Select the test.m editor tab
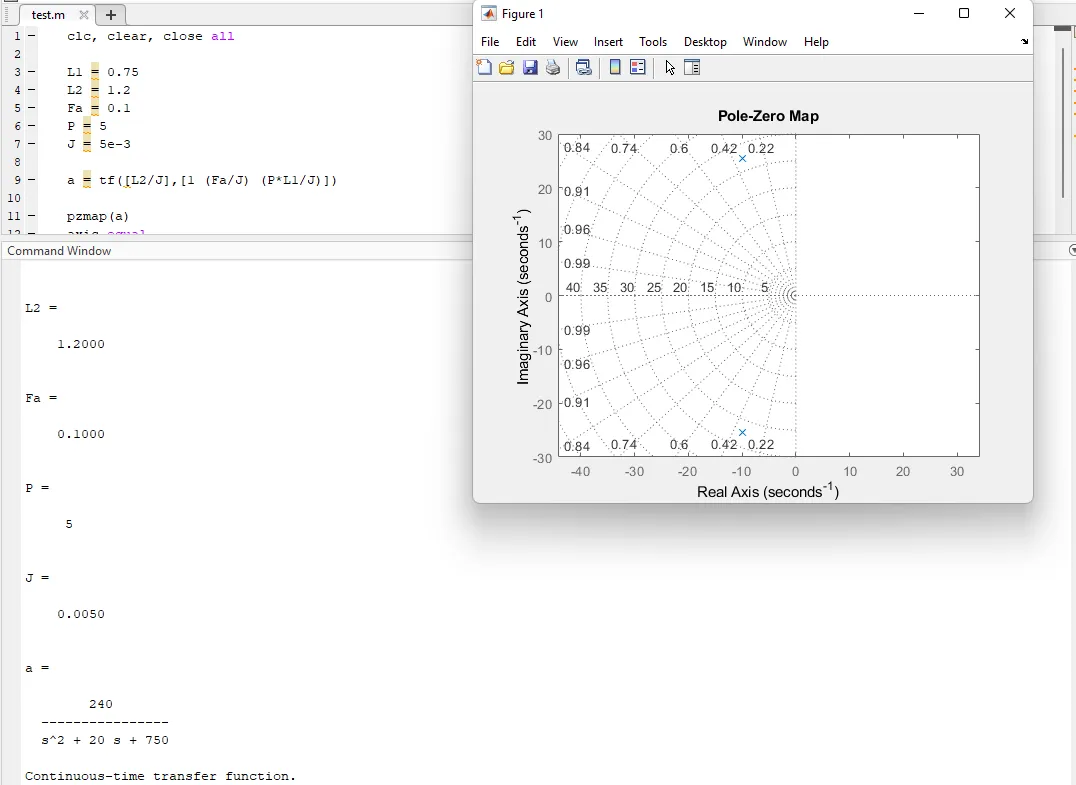 48,15
